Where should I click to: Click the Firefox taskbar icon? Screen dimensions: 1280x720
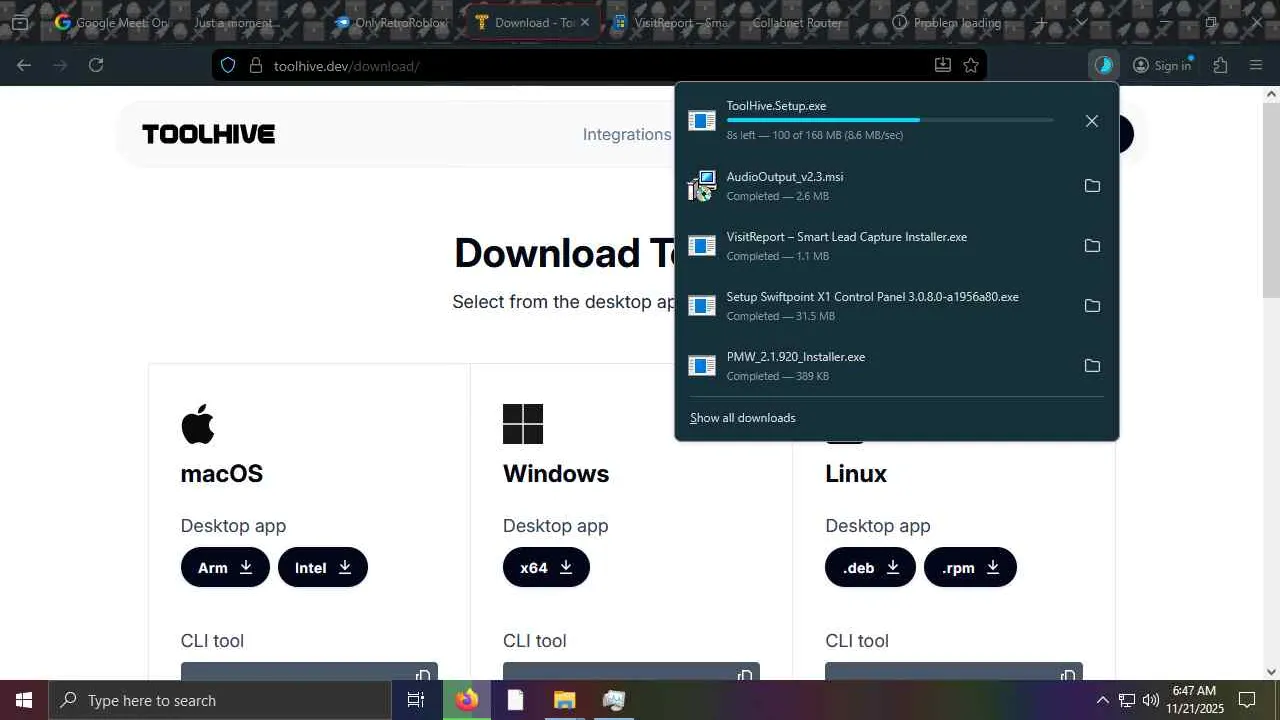pyautogui.click(x=466, y=700)
